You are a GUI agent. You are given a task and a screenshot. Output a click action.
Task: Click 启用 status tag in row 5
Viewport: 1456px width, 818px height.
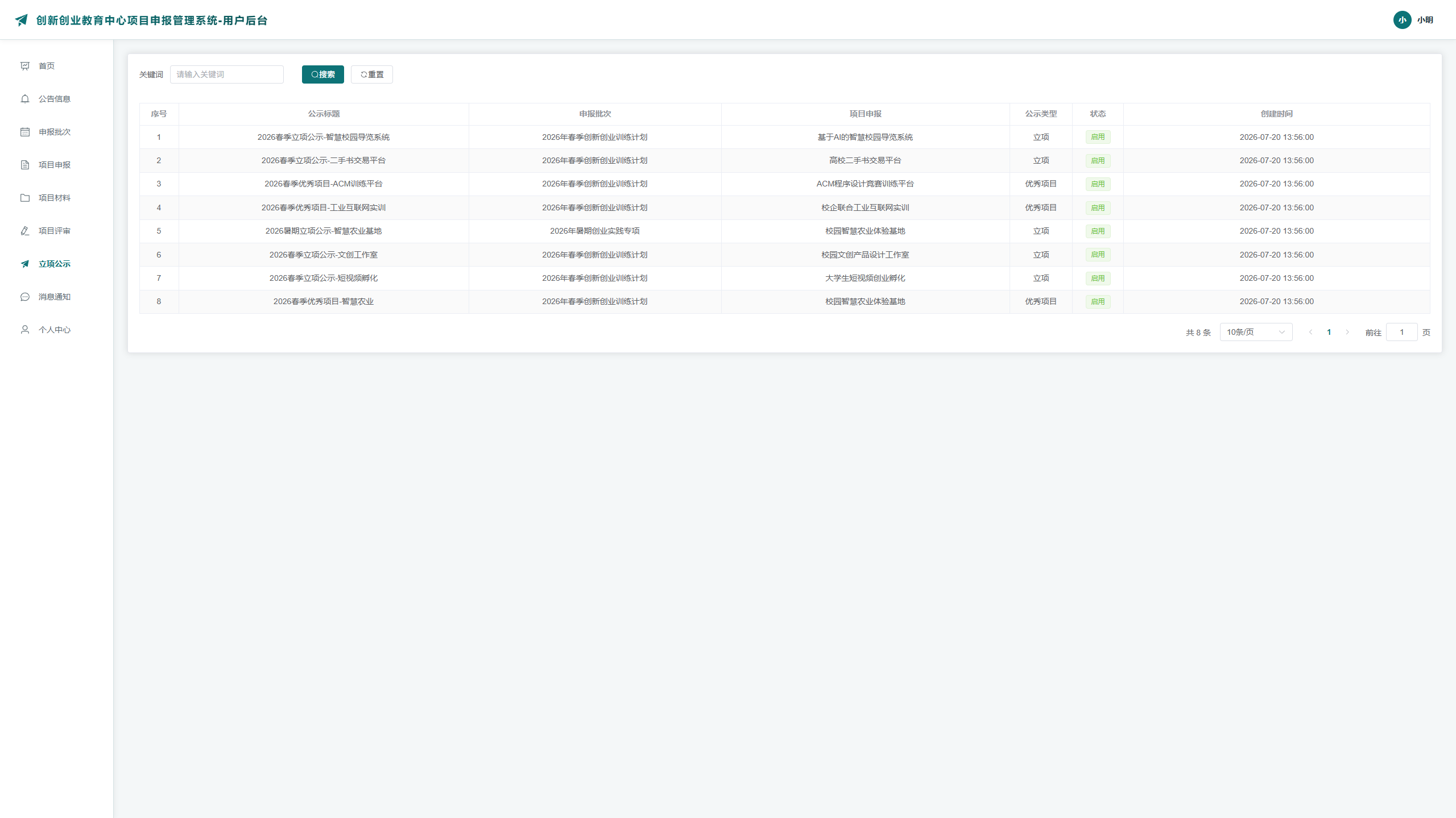1098,231
